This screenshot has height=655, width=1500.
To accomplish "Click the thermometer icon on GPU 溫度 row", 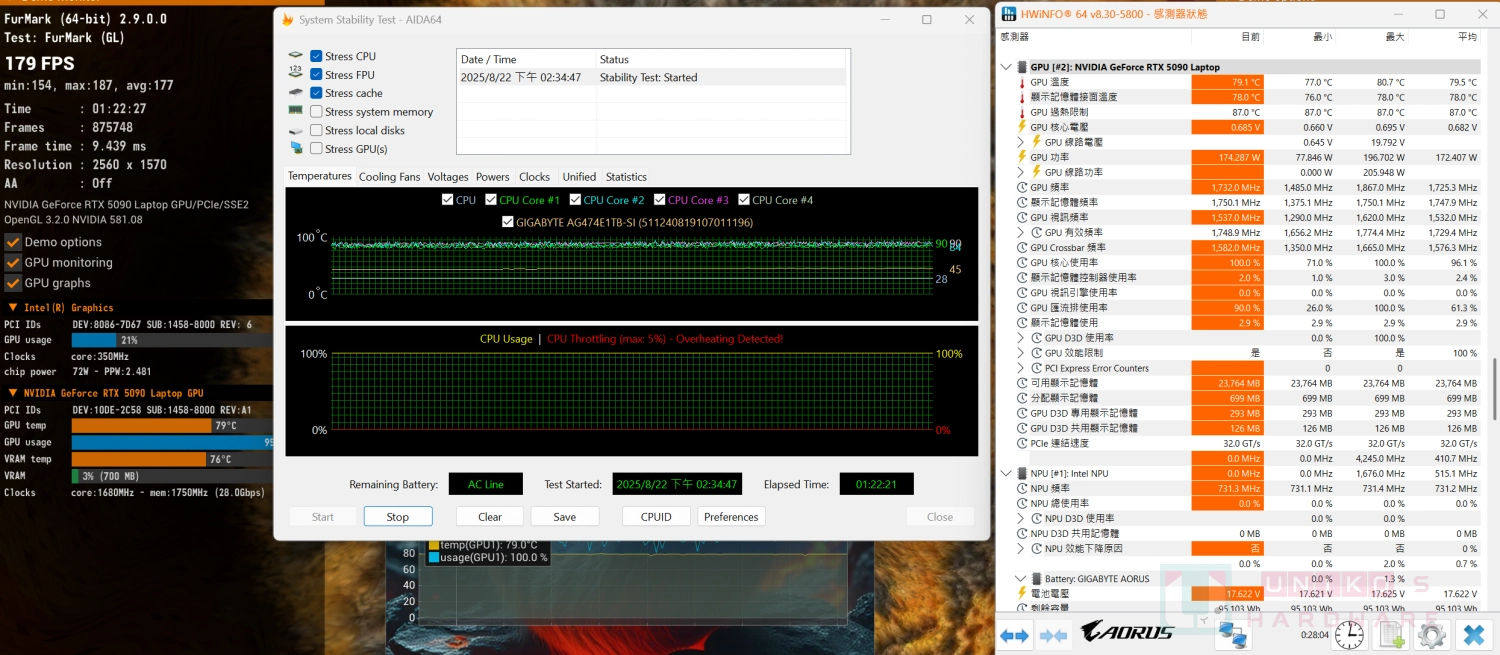I will point(1022,82).
